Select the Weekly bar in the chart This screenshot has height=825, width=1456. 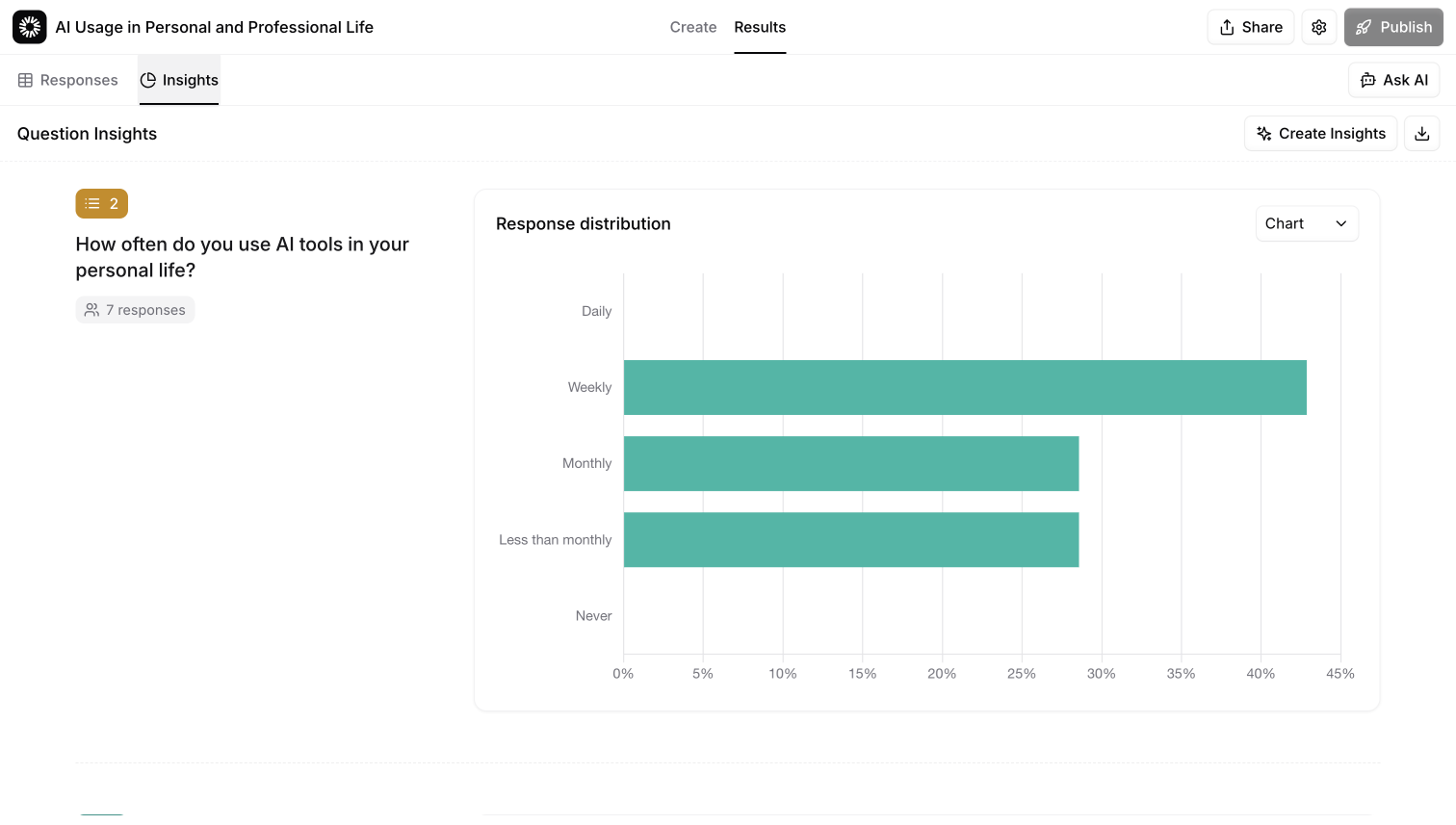[x=963, y=387]
